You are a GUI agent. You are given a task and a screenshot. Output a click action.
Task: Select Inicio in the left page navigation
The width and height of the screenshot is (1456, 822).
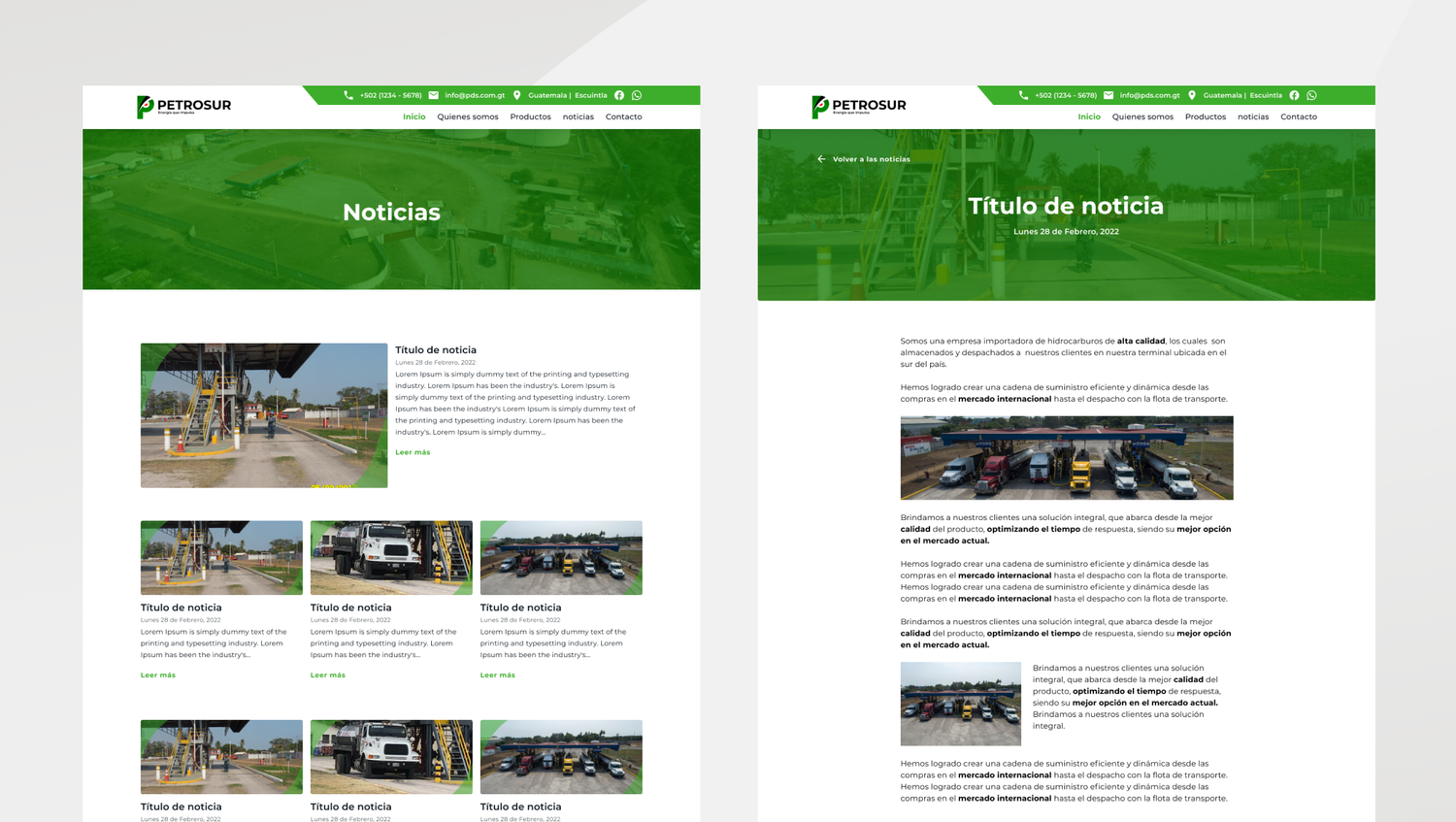414,116
